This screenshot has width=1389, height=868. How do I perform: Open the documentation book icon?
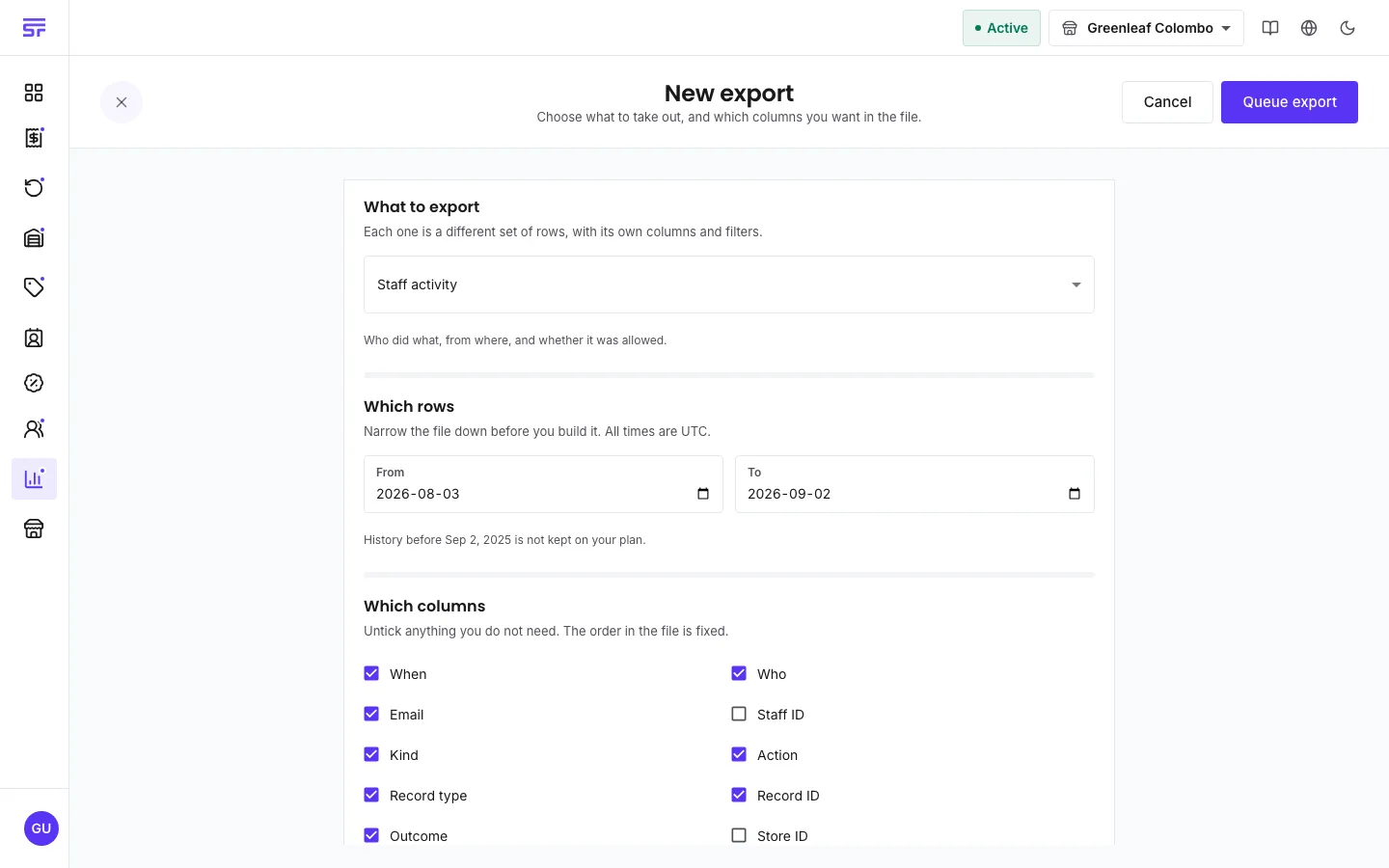coord(1270,28)
